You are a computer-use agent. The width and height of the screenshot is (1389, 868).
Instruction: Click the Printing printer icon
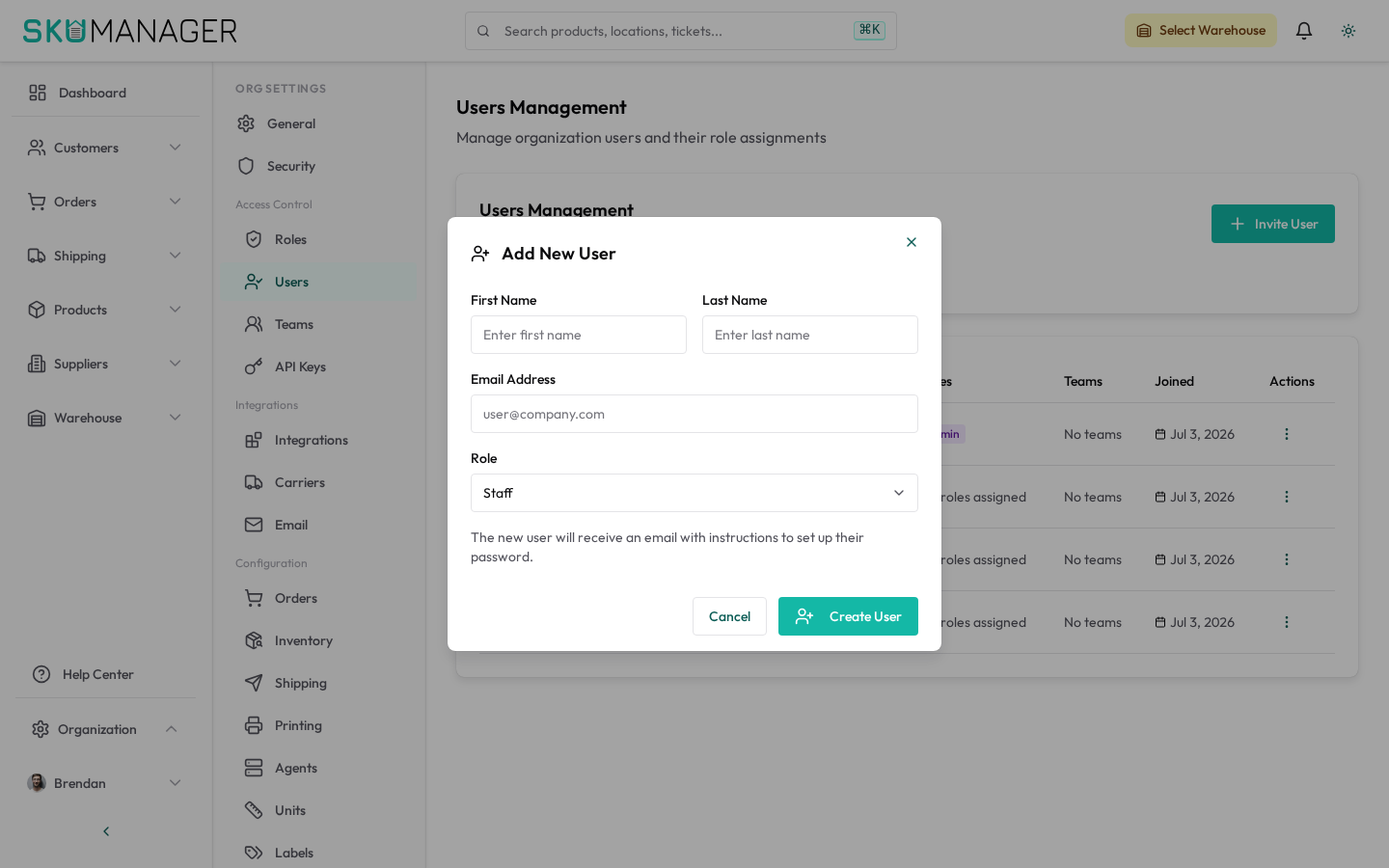click(254, 725)
